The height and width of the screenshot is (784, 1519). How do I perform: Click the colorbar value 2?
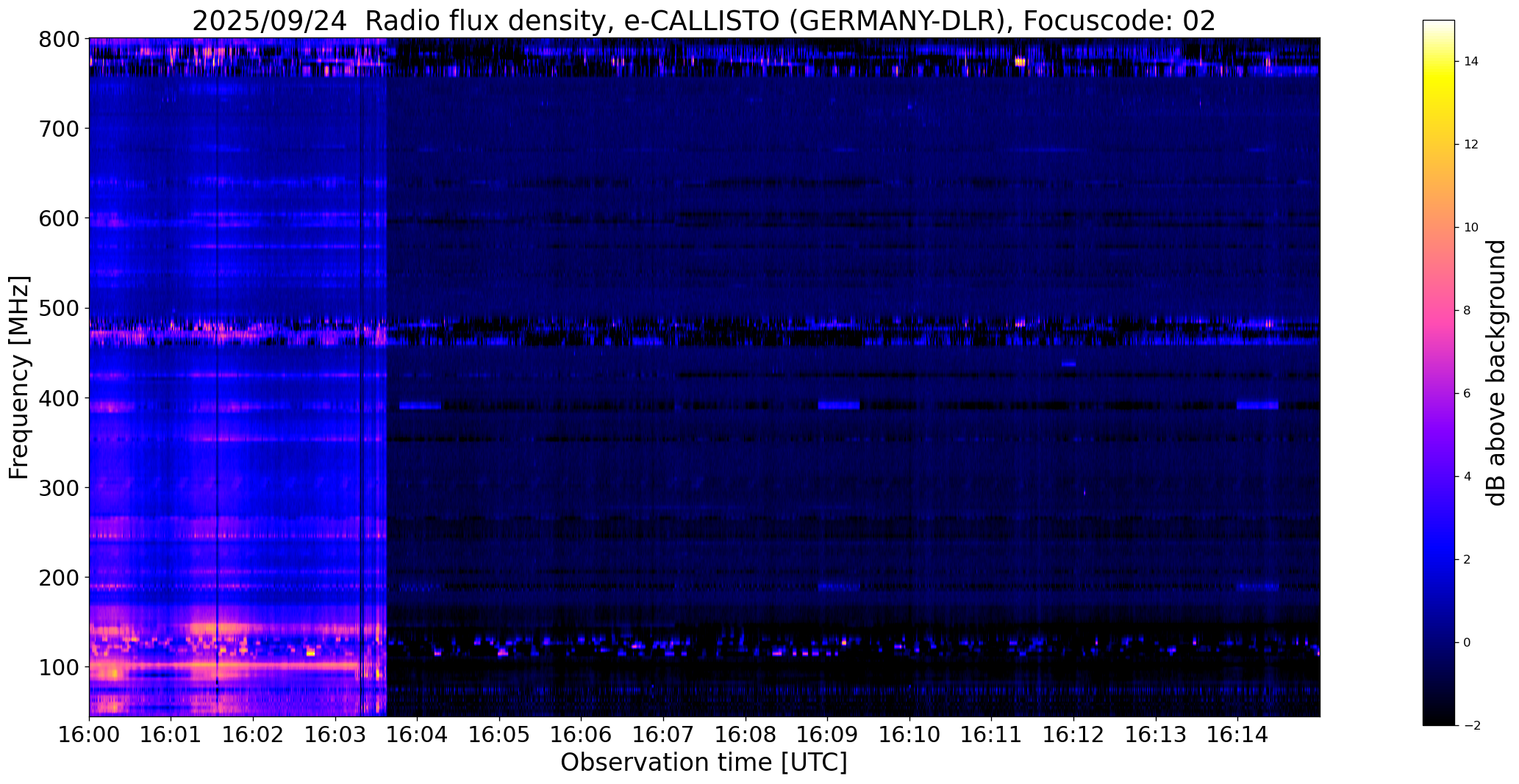click(x=1468, y=560)
